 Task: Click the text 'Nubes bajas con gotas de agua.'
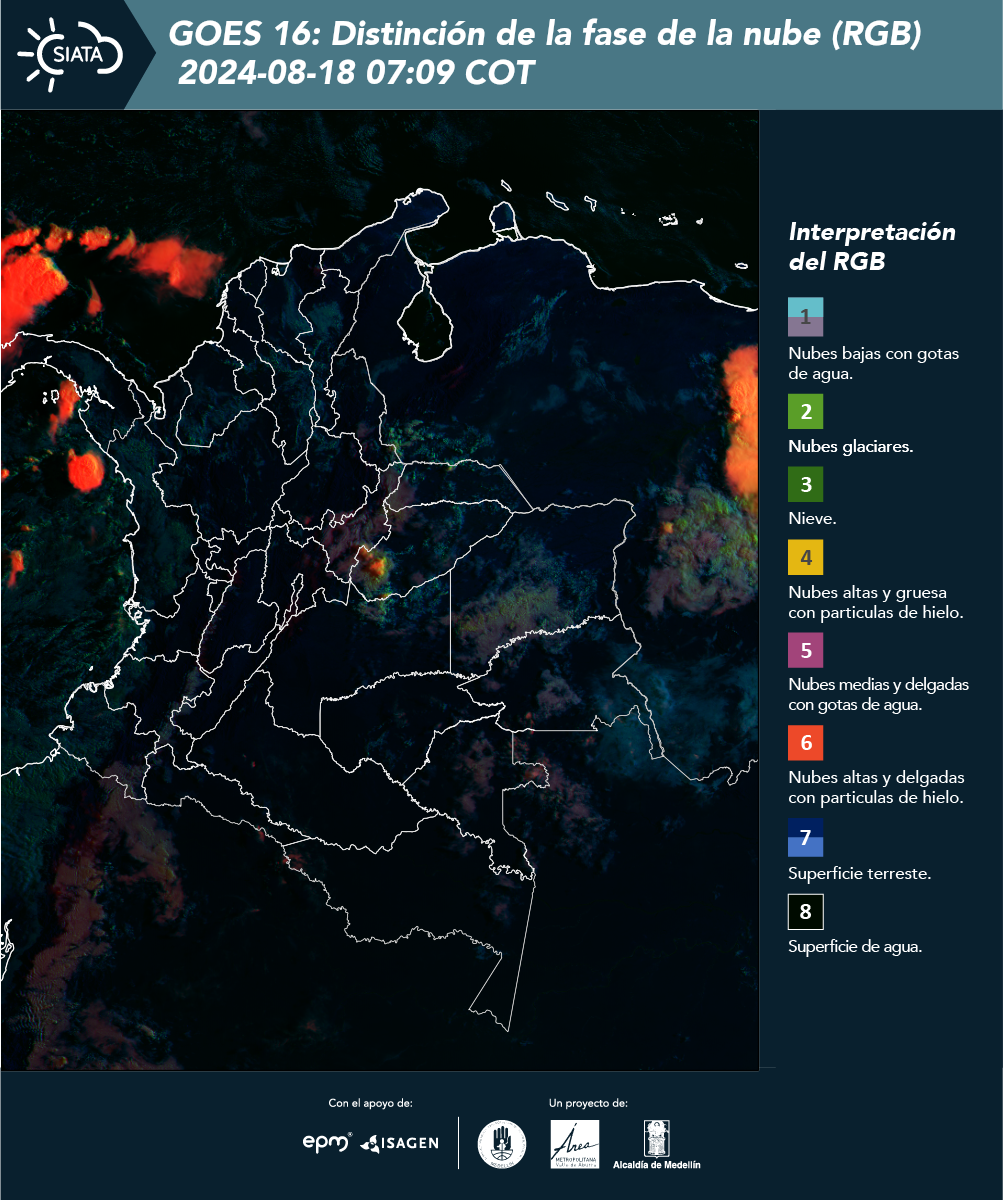tap(874, 364)
